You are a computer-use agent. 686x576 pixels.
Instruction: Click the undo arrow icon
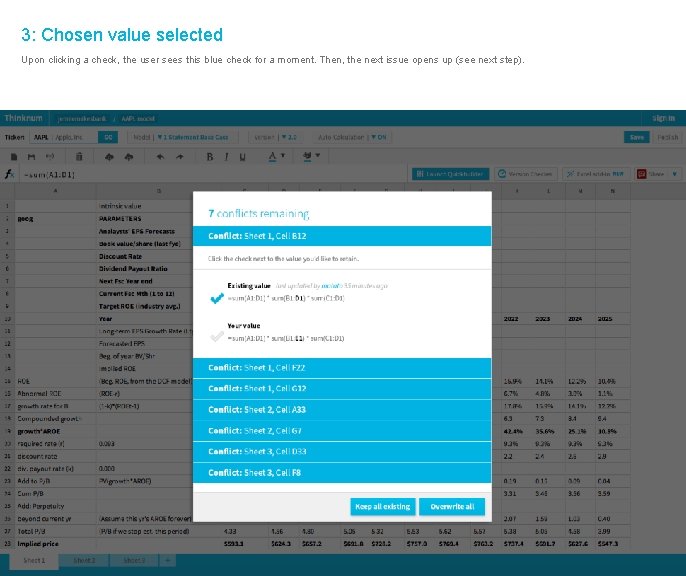[160, 157]
